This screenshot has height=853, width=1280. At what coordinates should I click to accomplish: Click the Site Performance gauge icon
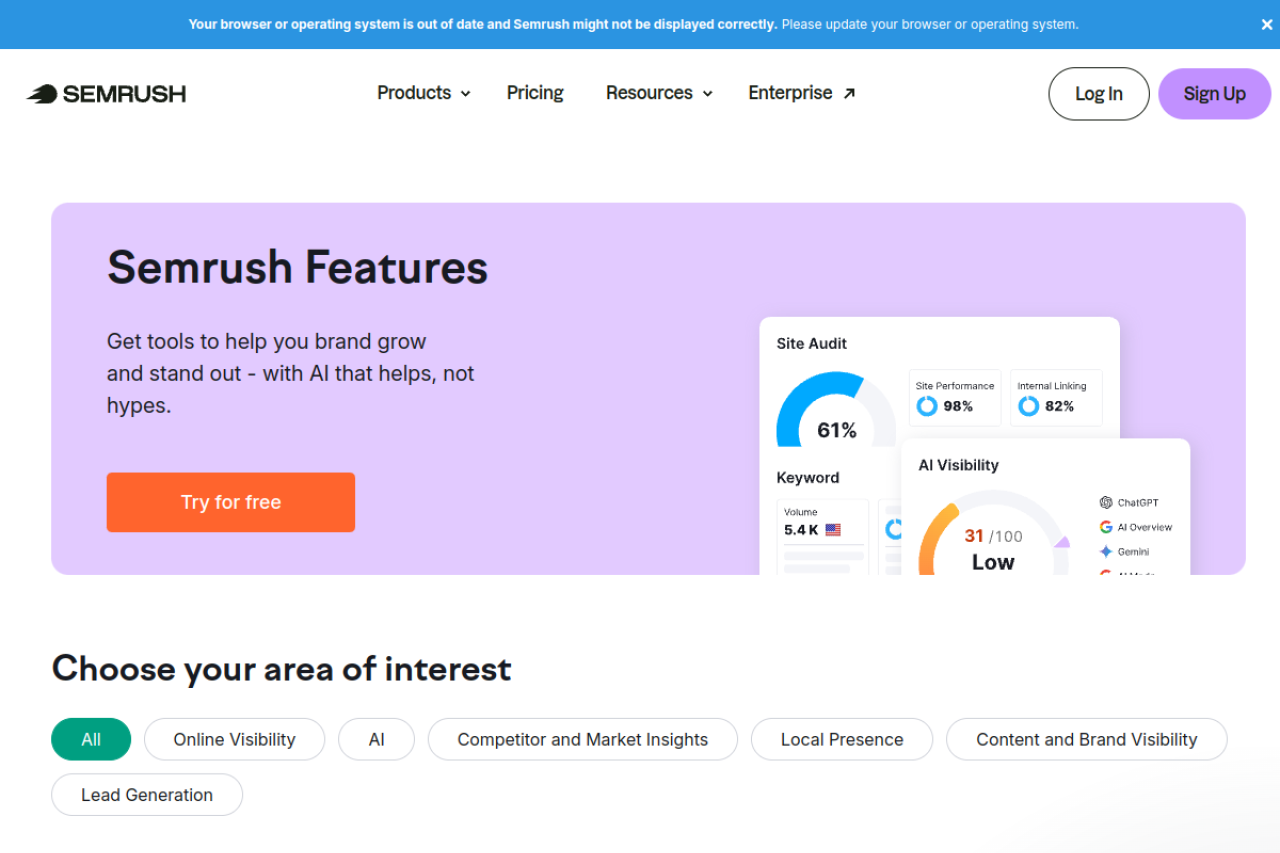(x=926, y=406)
